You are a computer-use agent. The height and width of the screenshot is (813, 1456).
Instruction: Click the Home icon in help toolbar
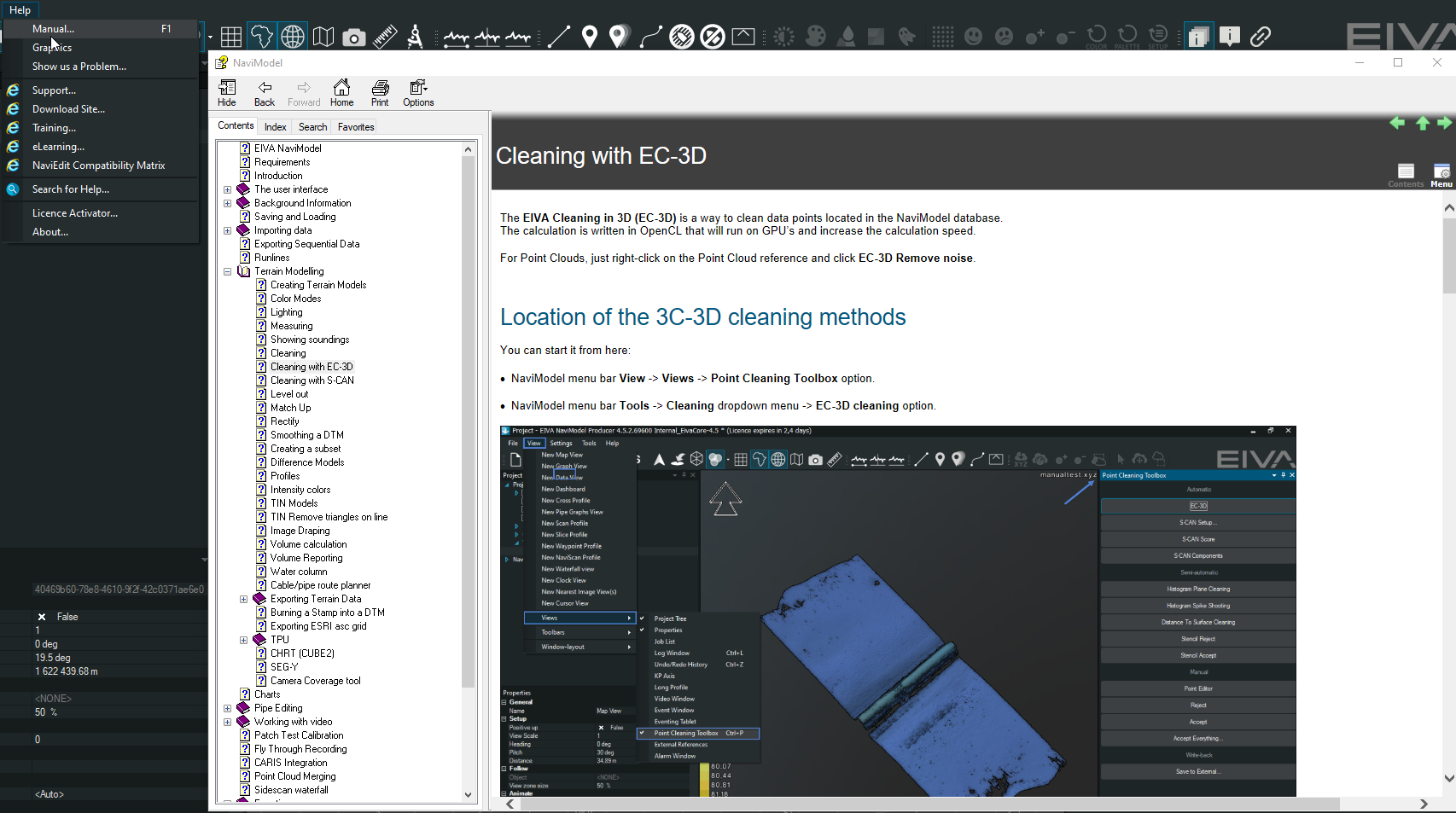point(341,93)
